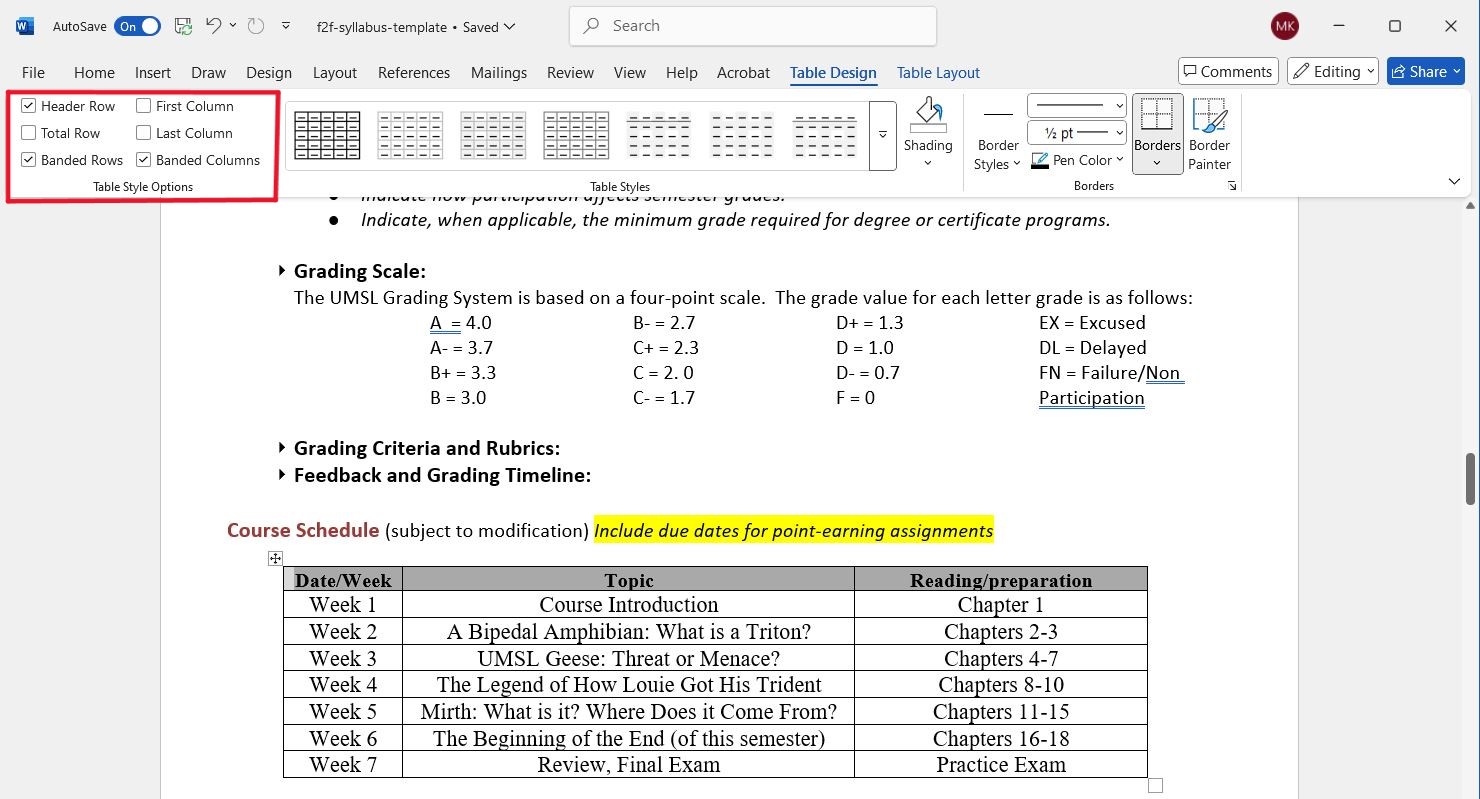Select the first table style with full grid
This screenshot has width=1480, height=799.
327,135
